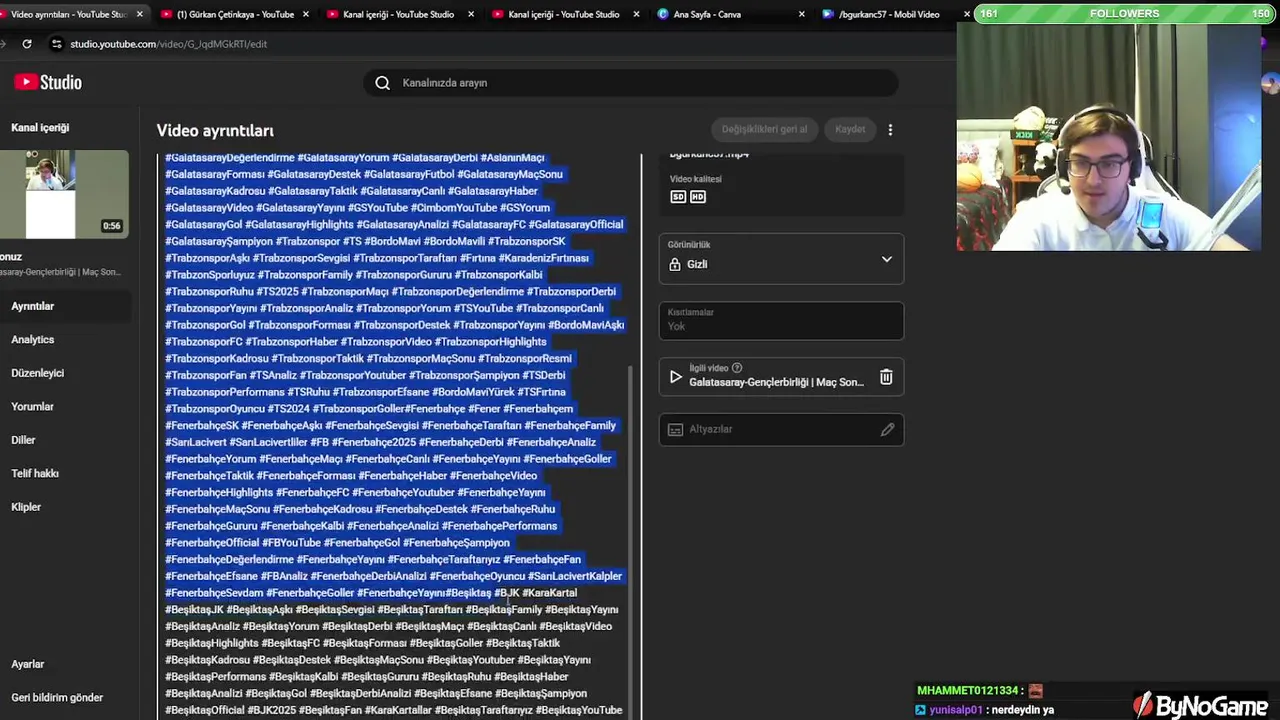The width and height of the screenshot is (1280, 720).
Task: Reload the page with the browser refresh button
Action: [x=27, y=44]
